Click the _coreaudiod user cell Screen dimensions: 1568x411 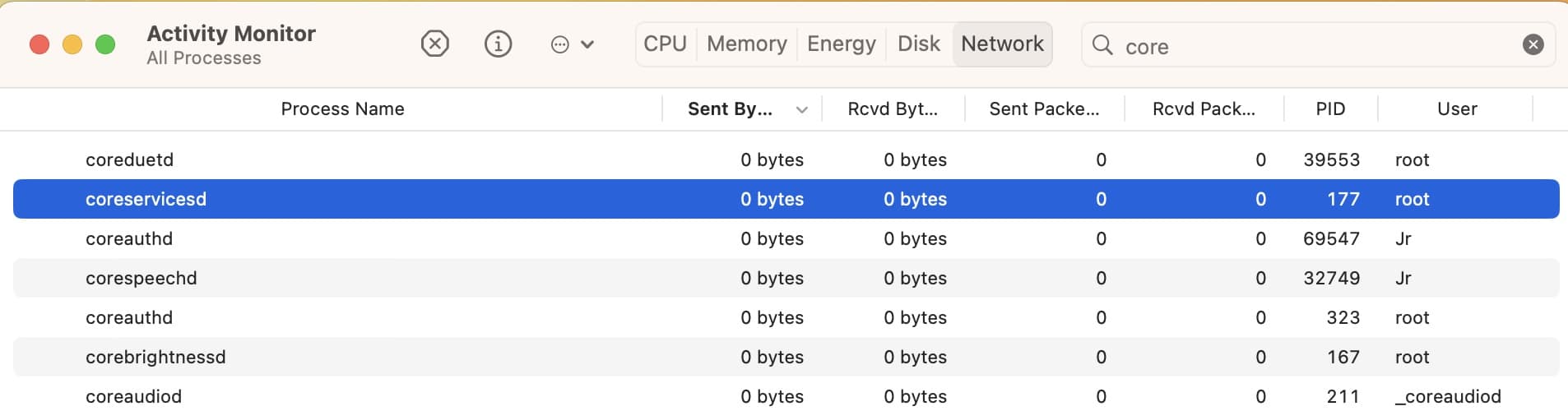[x=1448, y=396]
